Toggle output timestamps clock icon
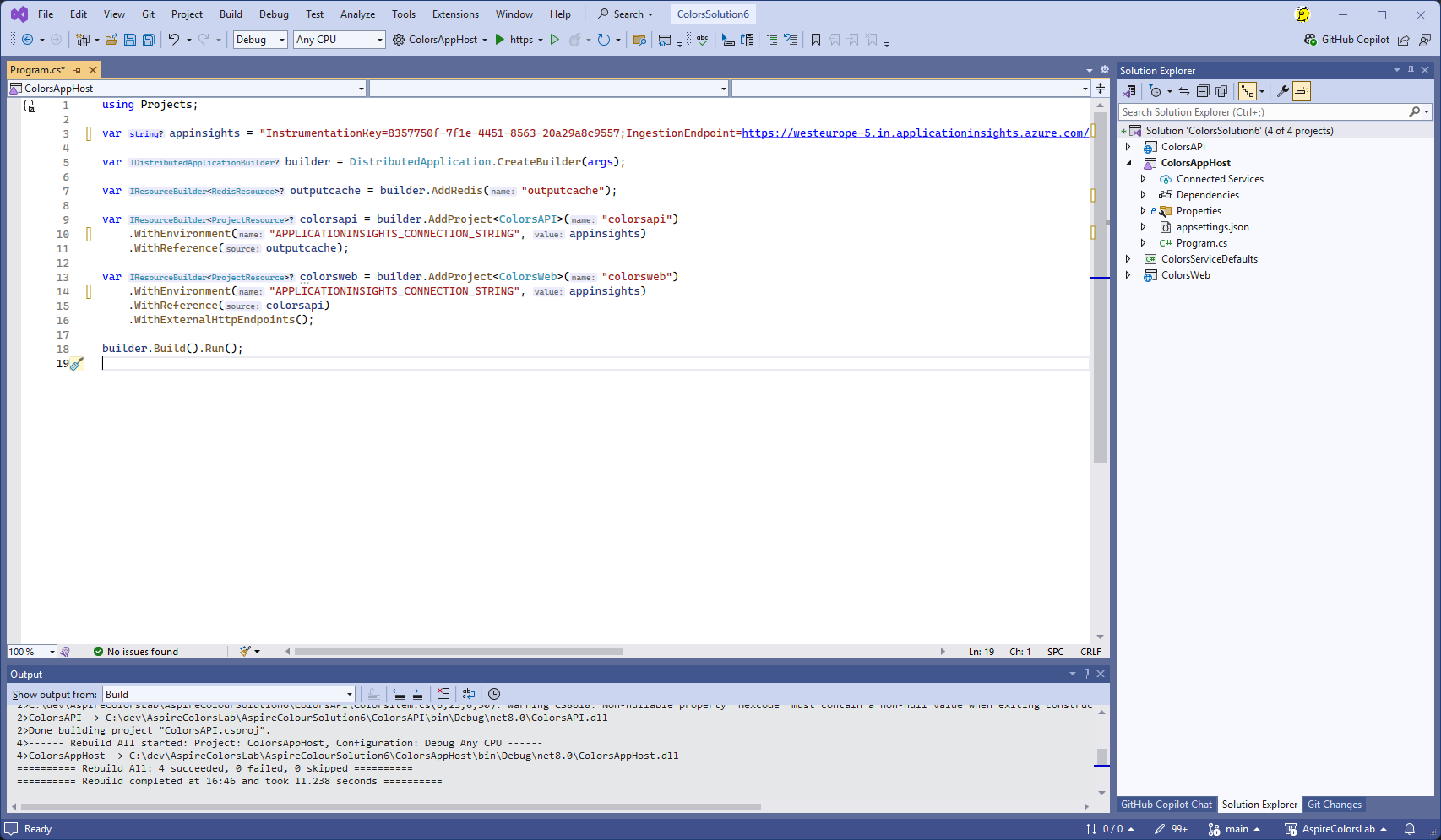1441x840 pixels. coord(494,694)
